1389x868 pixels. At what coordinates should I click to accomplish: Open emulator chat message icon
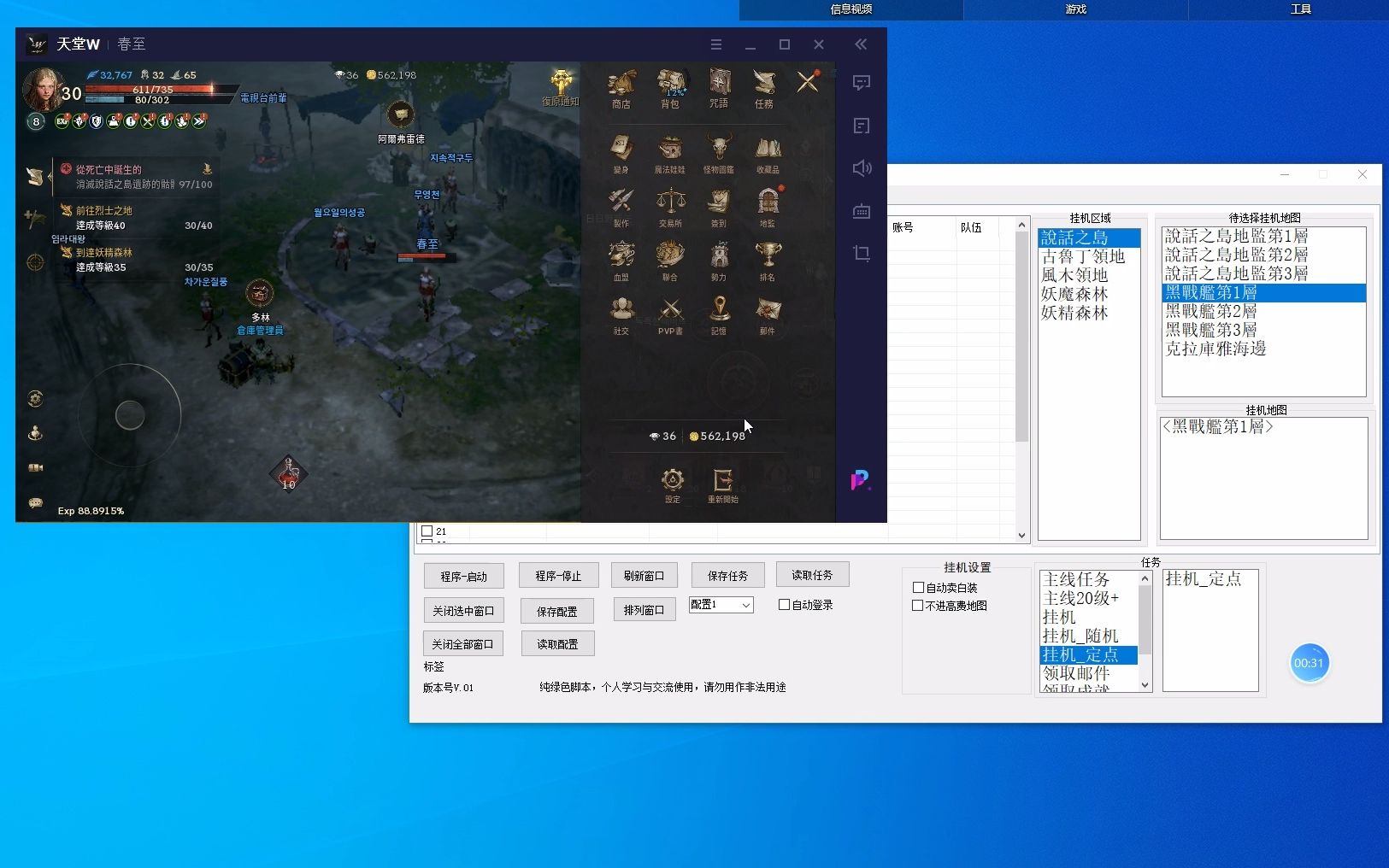(862, 82)
